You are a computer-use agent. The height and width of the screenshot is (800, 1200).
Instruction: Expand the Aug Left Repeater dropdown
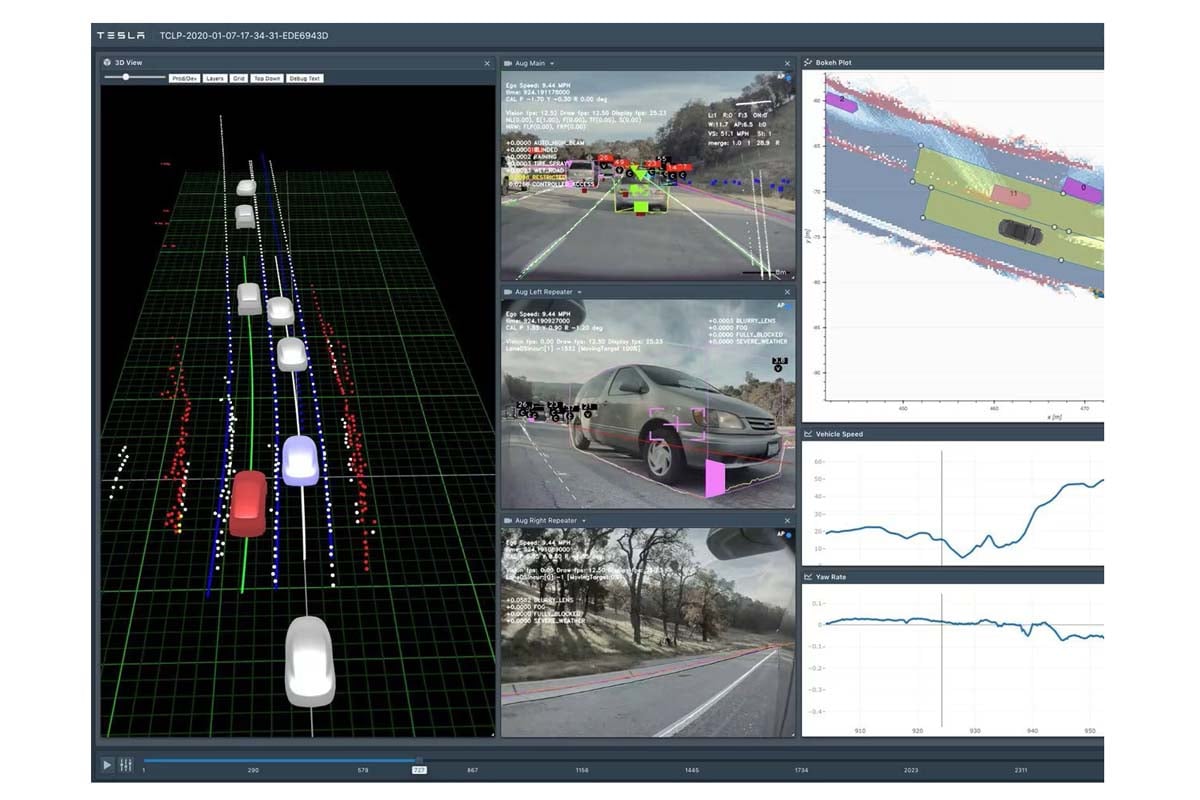[580, 292]
